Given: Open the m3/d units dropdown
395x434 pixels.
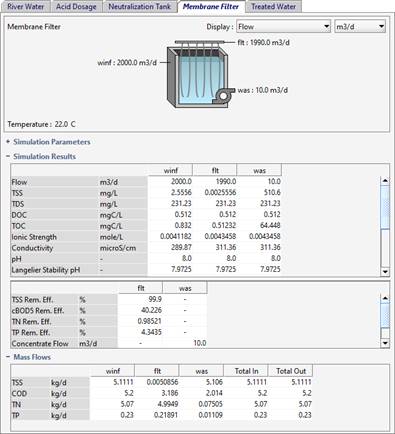Looking at the screenshot, I should (360, 27).
